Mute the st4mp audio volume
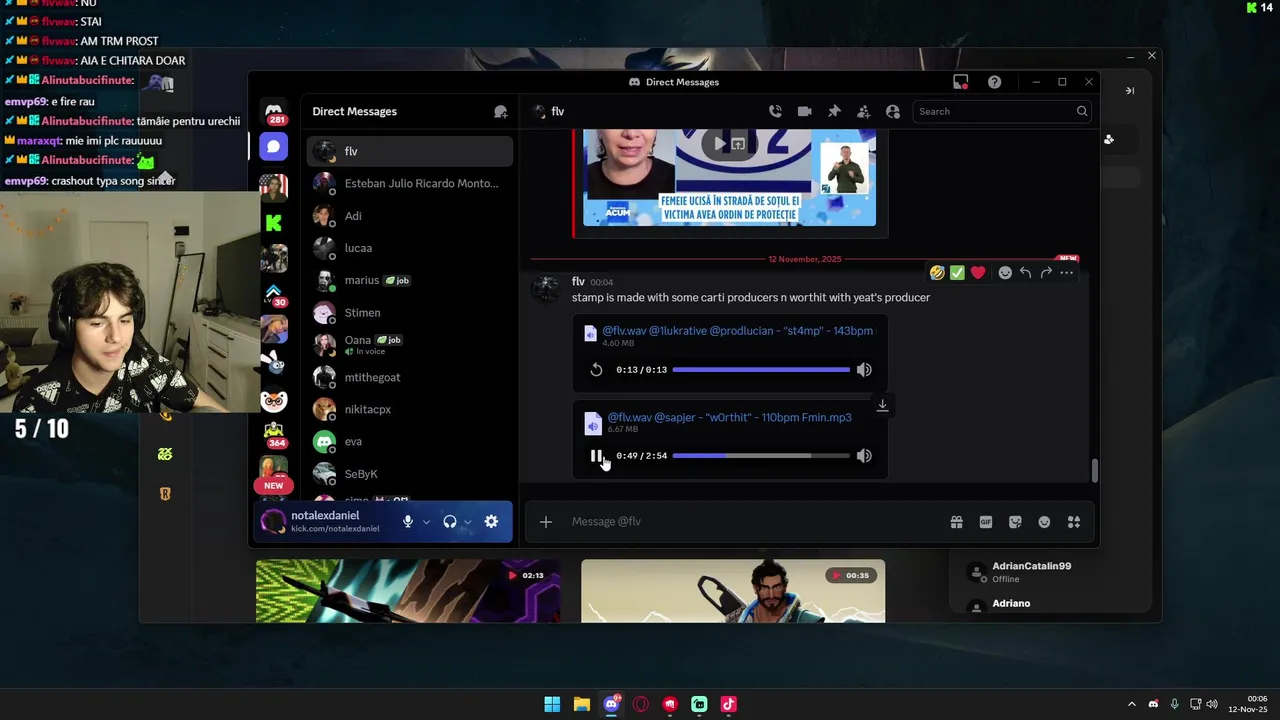The image size is (1280, 720). coord(864,370)
